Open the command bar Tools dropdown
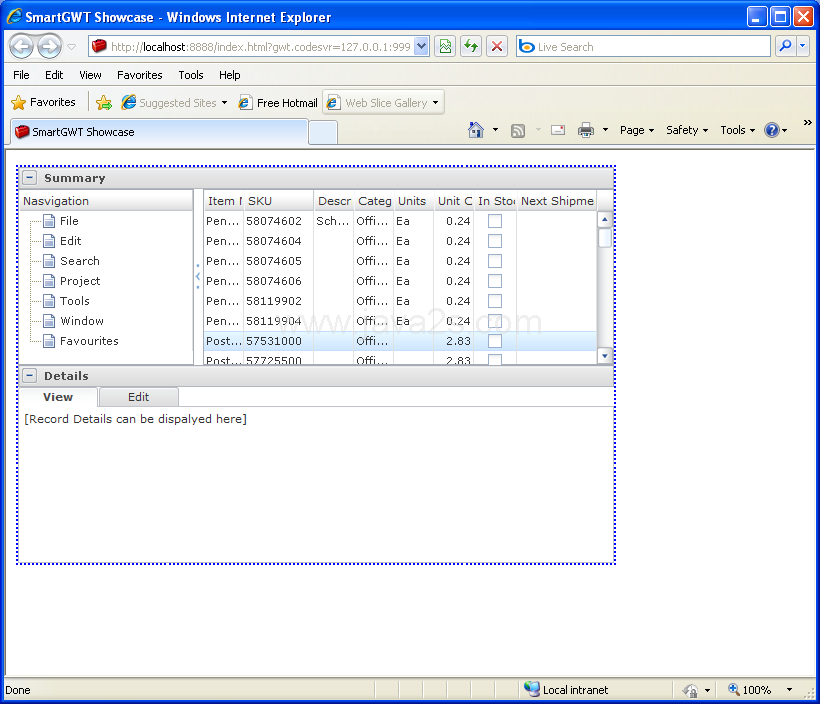The image size is (820, 704). point(737,130)
